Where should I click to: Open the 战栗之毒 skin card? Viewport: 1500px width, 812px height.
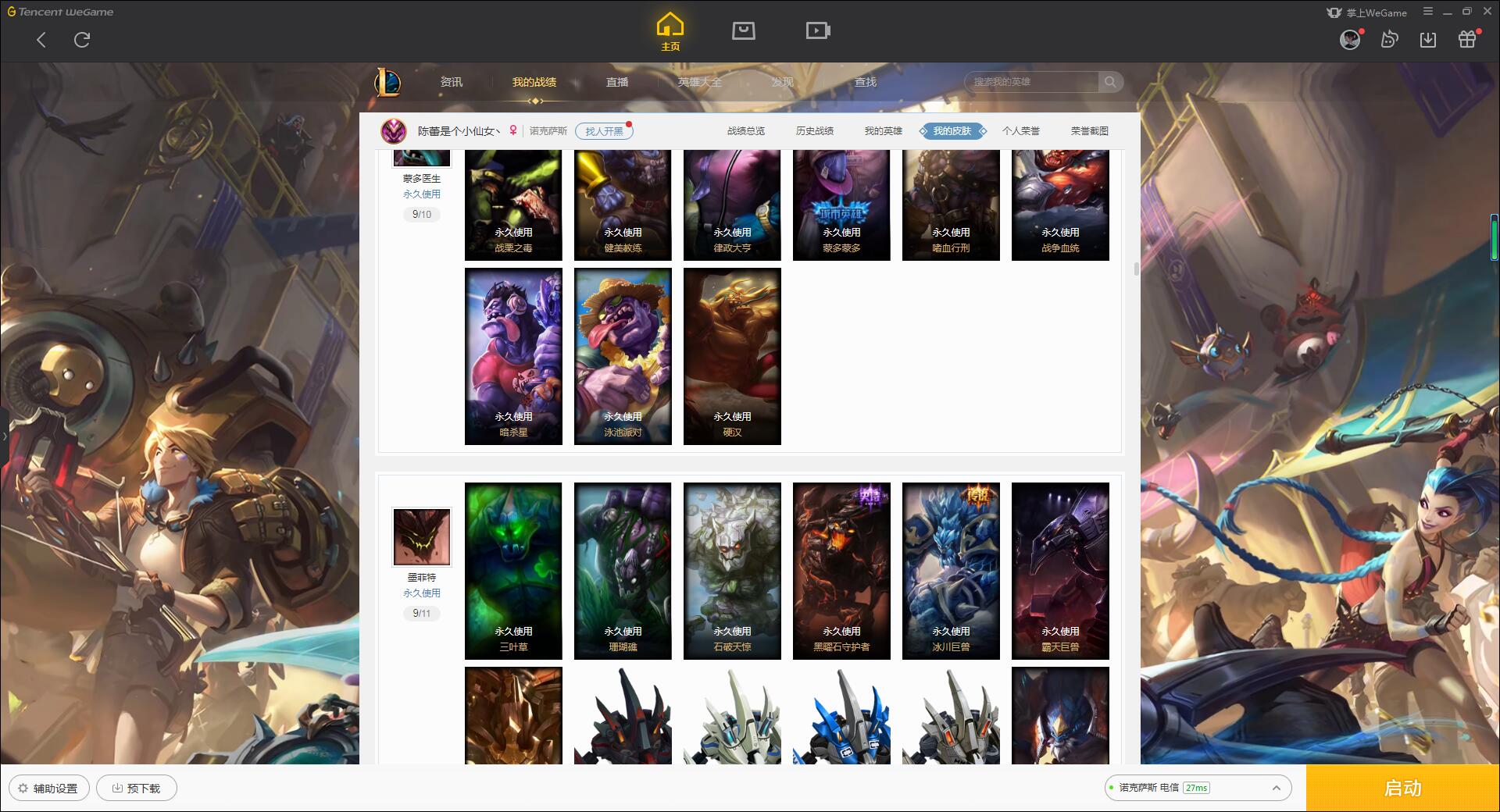(x=513, y=205)
